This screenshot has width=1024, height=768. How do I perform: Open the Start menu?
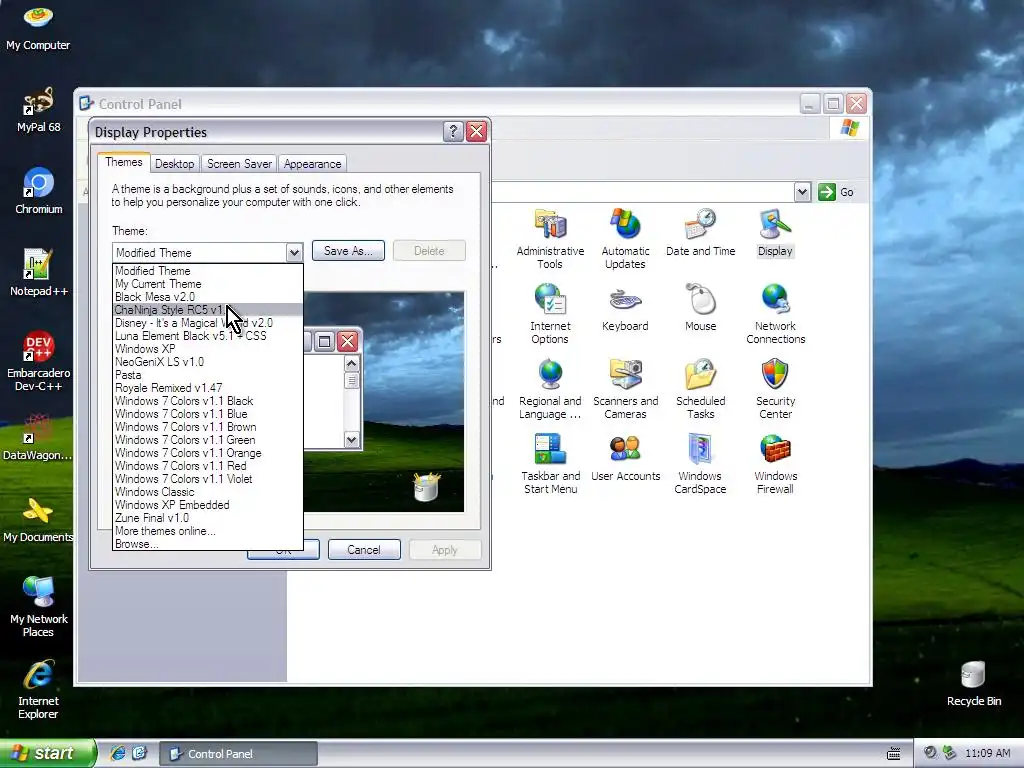[x=48, y=753]
